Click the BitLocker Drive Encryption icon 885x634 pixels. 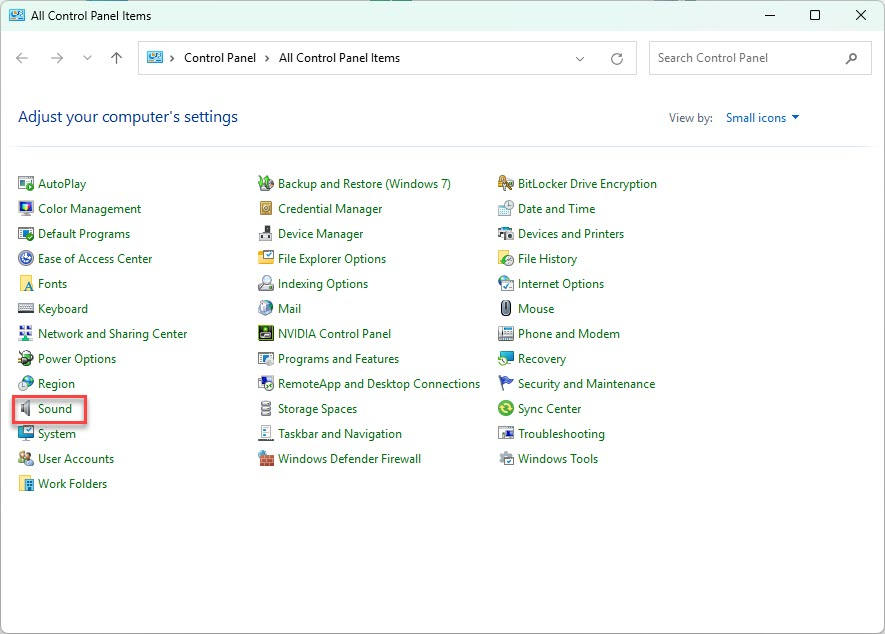506,184
